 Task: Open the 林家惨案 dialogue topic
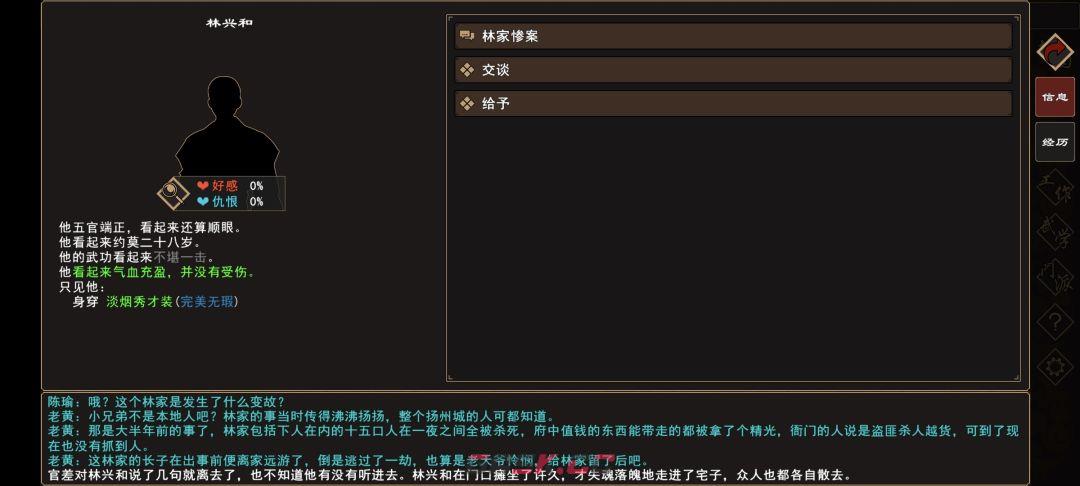tap(733, 36)
